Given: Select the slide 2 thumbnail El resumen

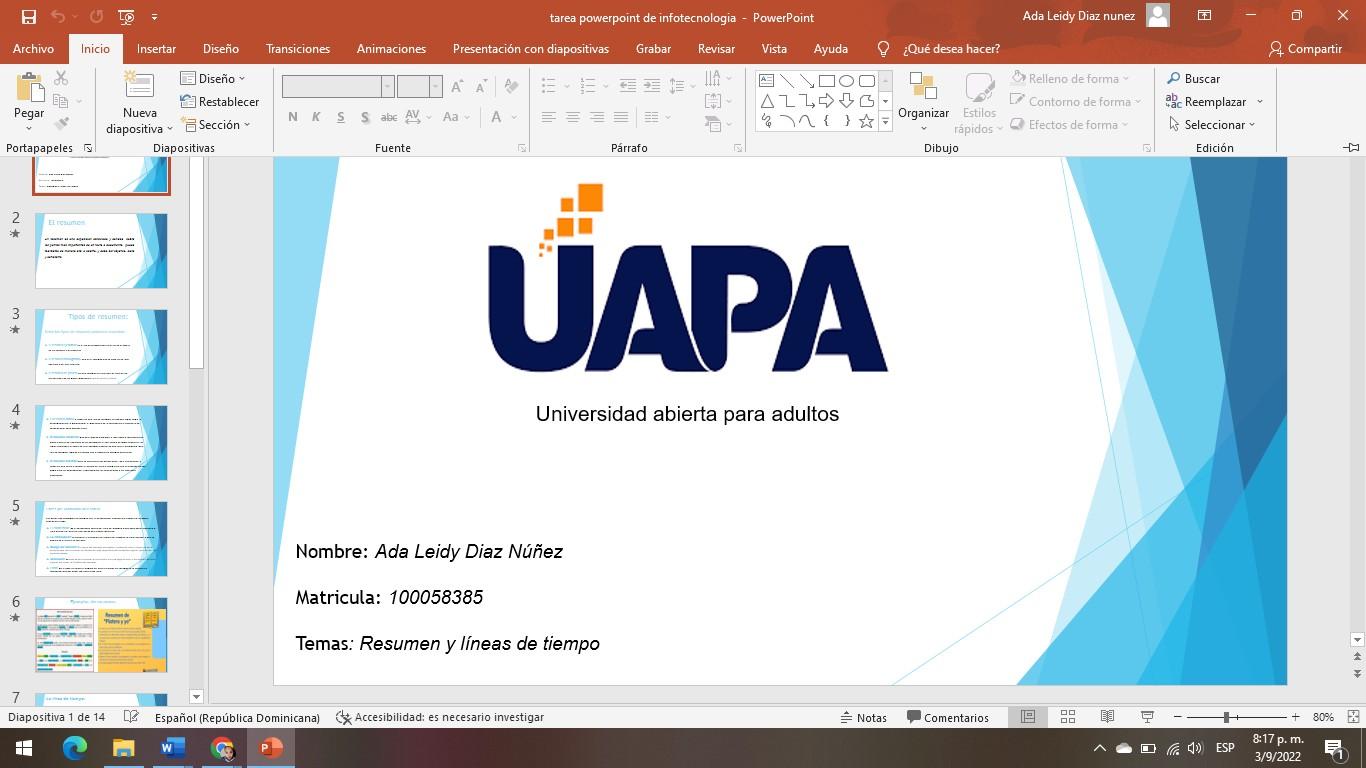Looking at the screenshot, I should 101,250.
